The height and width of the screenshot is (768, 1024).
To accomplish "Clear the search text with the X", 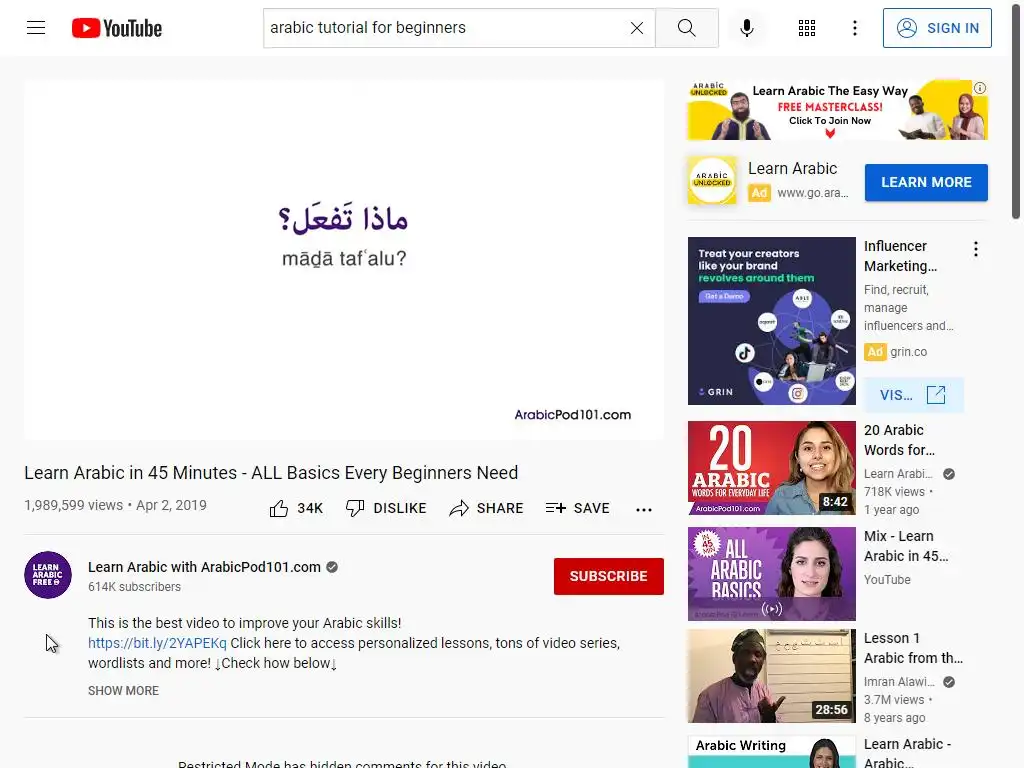I will point(637,28).
